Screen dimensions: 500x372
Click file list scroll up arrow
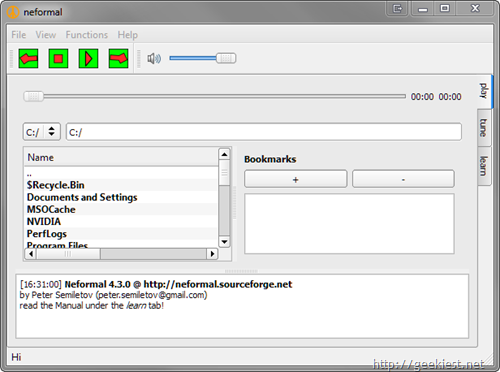(224, 154)
